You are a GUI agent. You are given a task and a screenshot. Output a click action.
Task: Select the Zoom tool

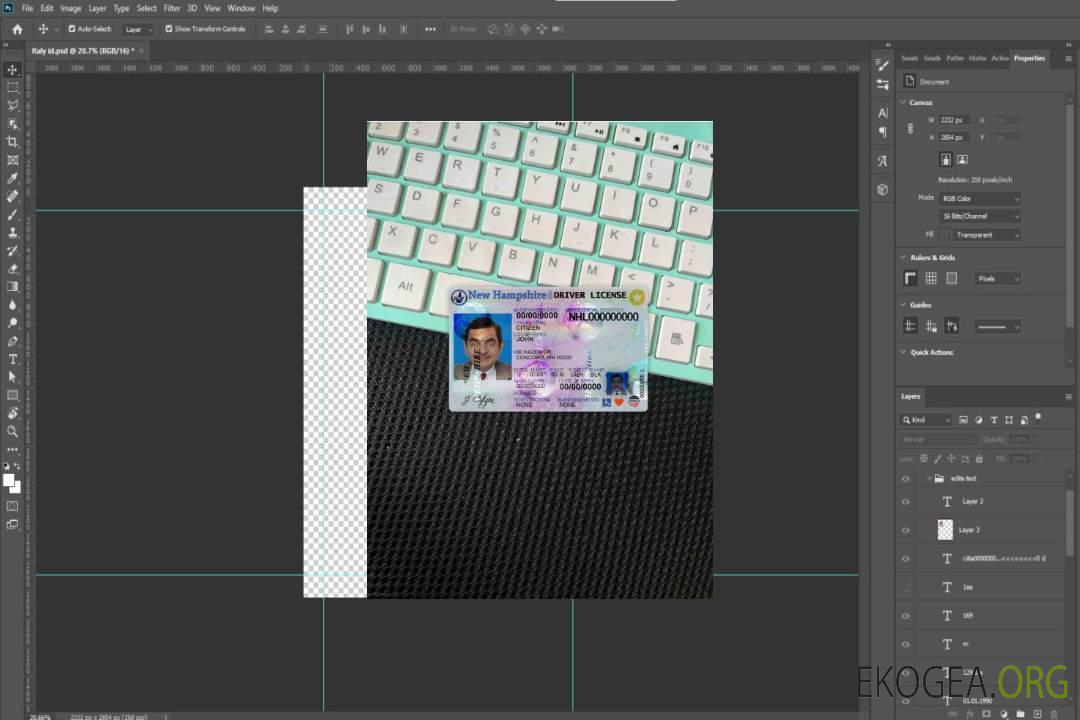[13, 431]
